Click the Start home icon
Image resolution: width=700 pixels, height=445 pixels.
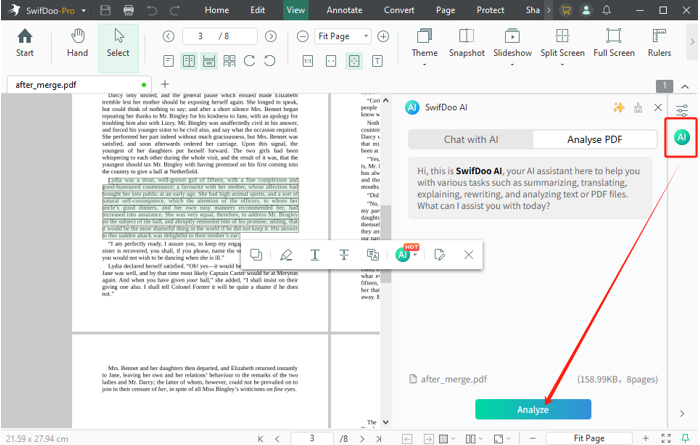(25, 43)
